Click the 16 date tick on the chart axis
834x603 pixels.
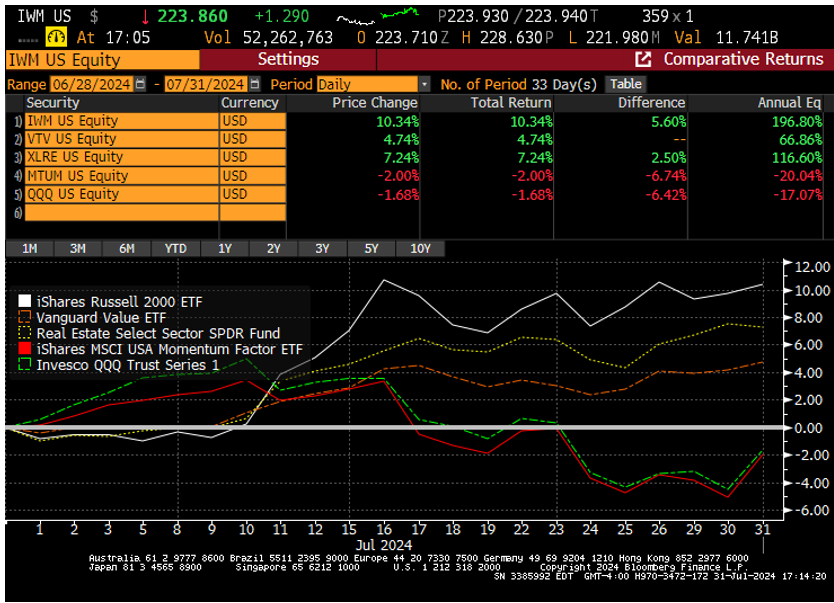pyautogui.click(x=384, y=529)
